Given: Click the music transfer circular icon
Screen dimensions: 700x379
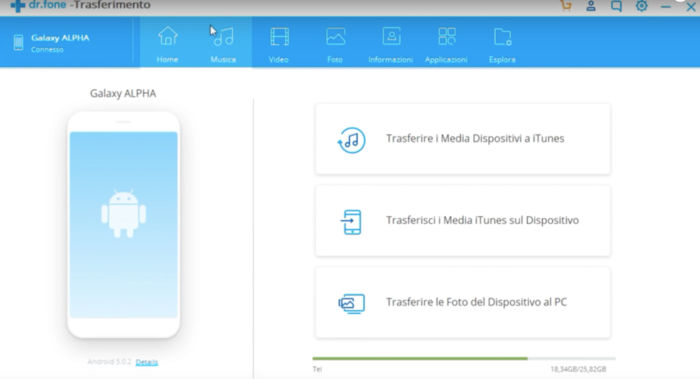Looking at the screenshot, I should click(x=351, y=140).
